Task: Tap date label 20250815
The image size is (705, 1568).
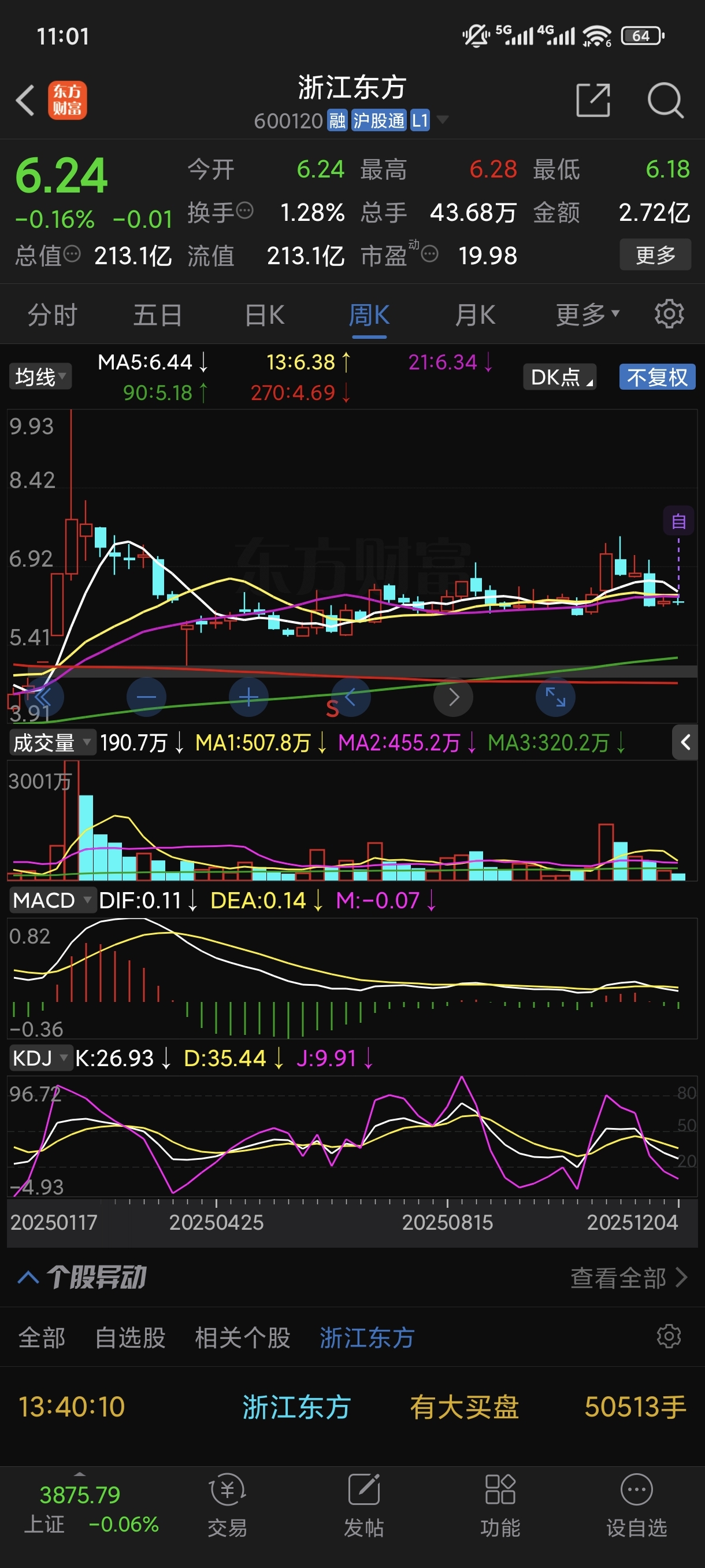Action: coord(447,1222)
